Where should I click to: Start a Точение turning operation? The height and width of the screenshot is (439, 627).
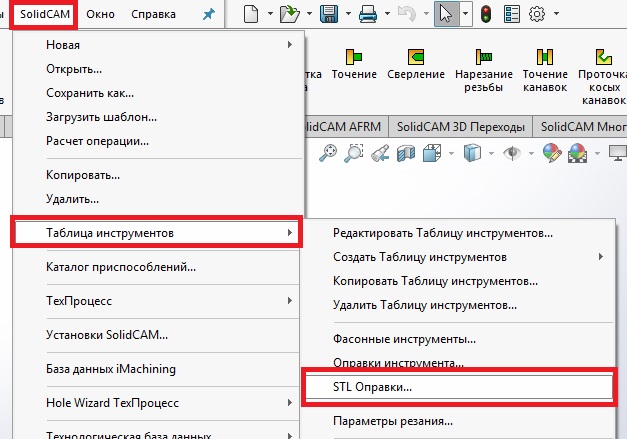pos(354,64)
